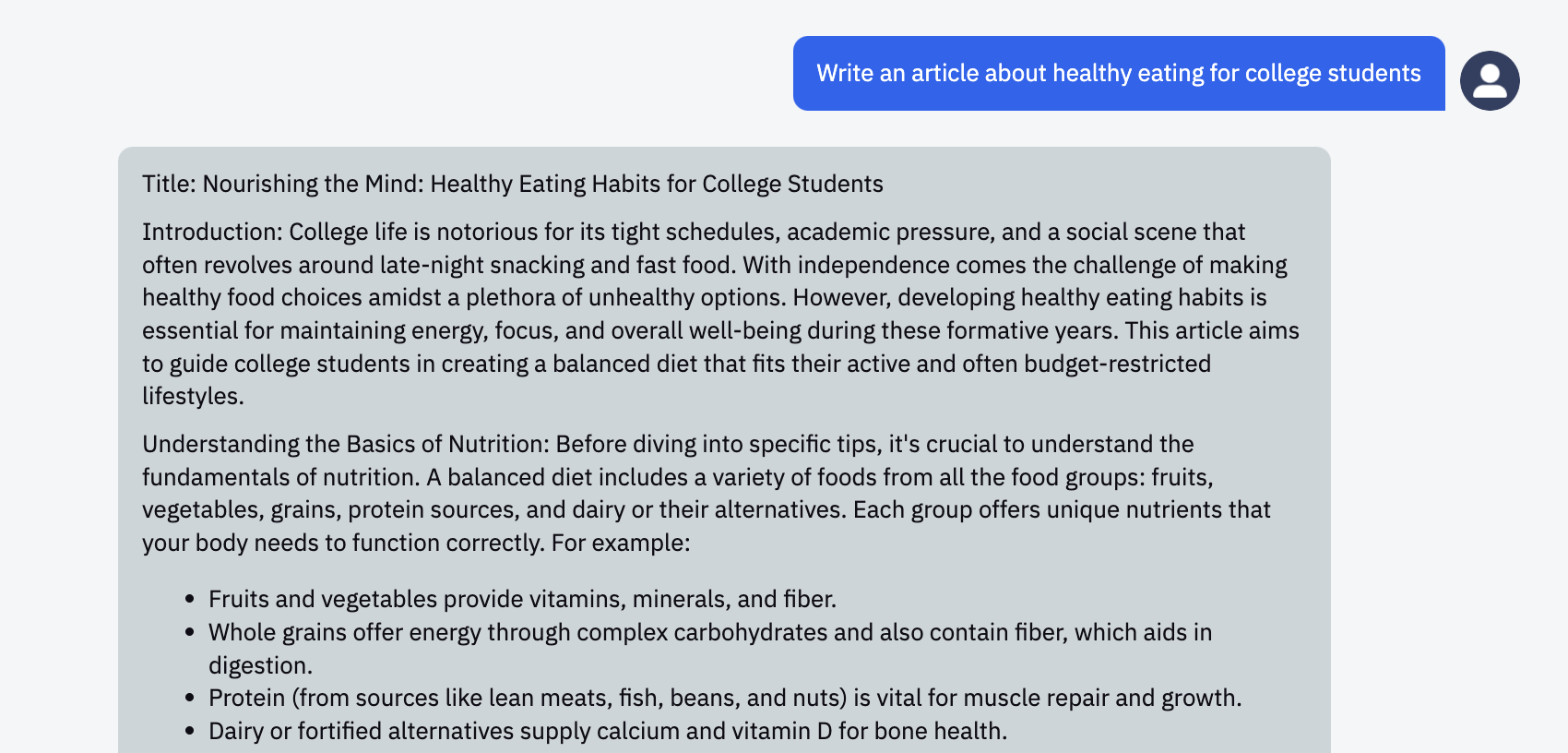Click the bullet dot before 'Protein'
The height and width of the screenshot is (753, 1568).
coord(190,699)
